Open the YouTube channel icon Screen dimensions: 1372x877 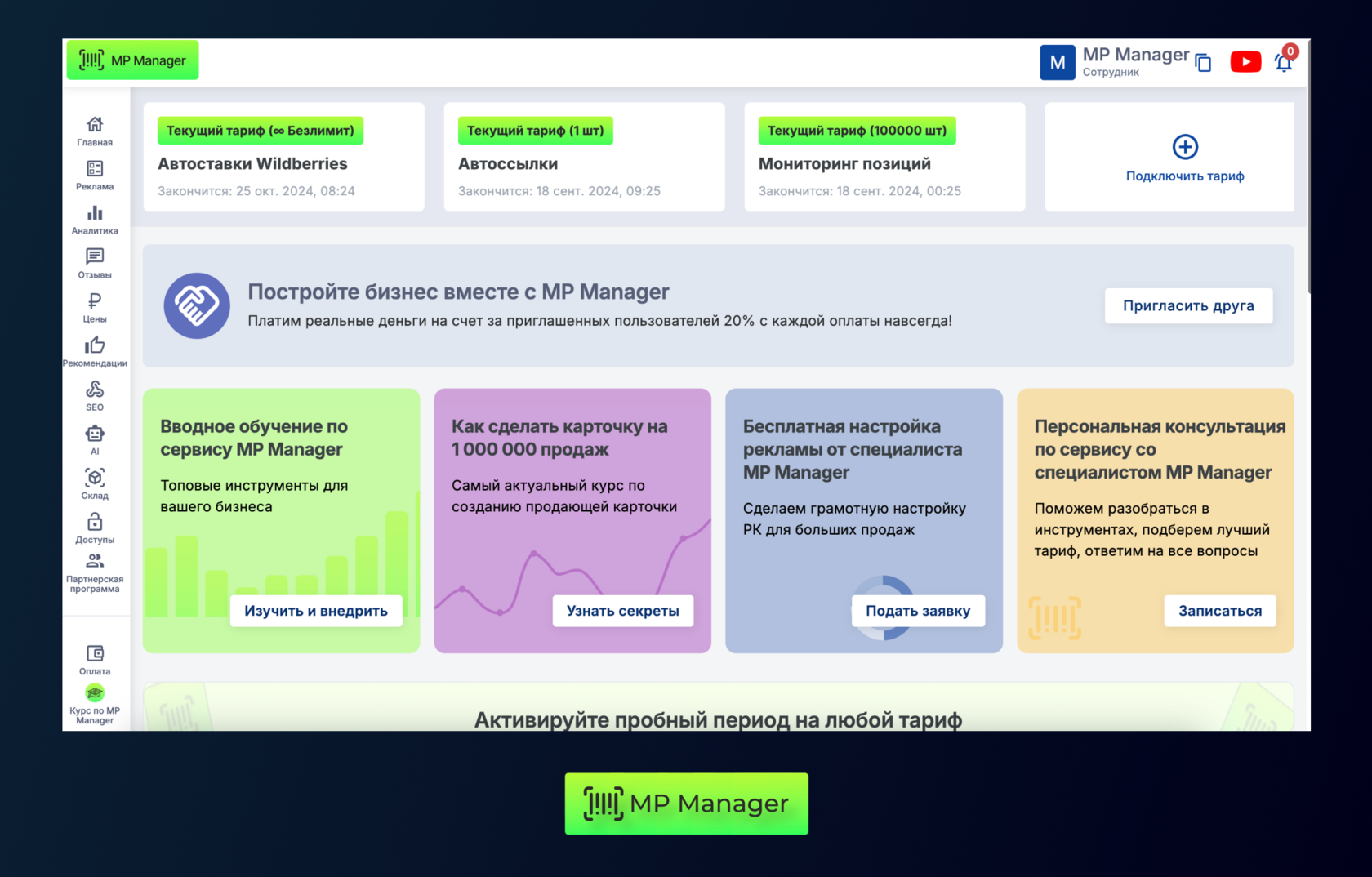click(1245, 62)
